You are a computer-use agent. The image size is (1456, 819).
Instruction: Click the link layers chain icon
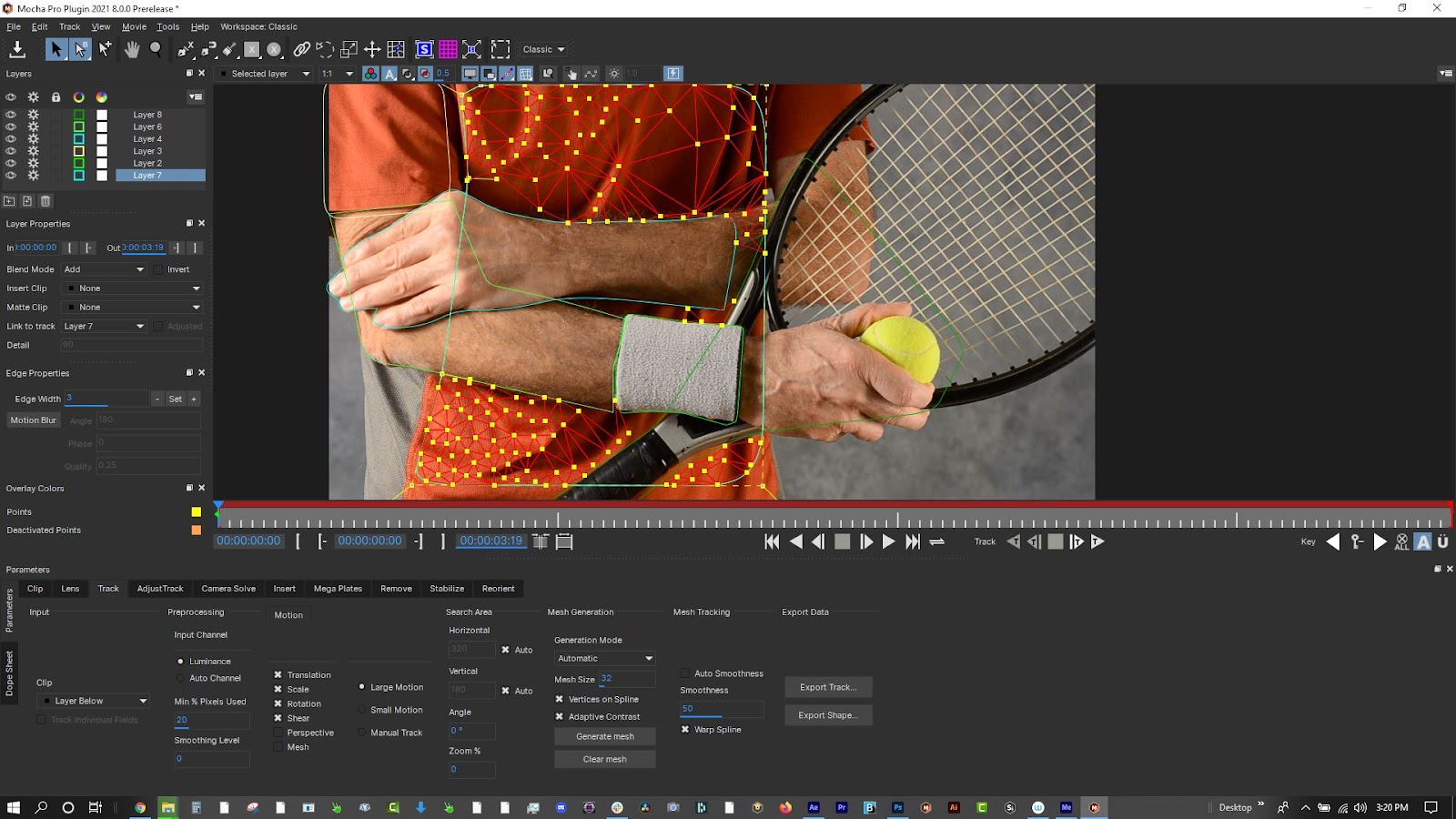point(301,49)
